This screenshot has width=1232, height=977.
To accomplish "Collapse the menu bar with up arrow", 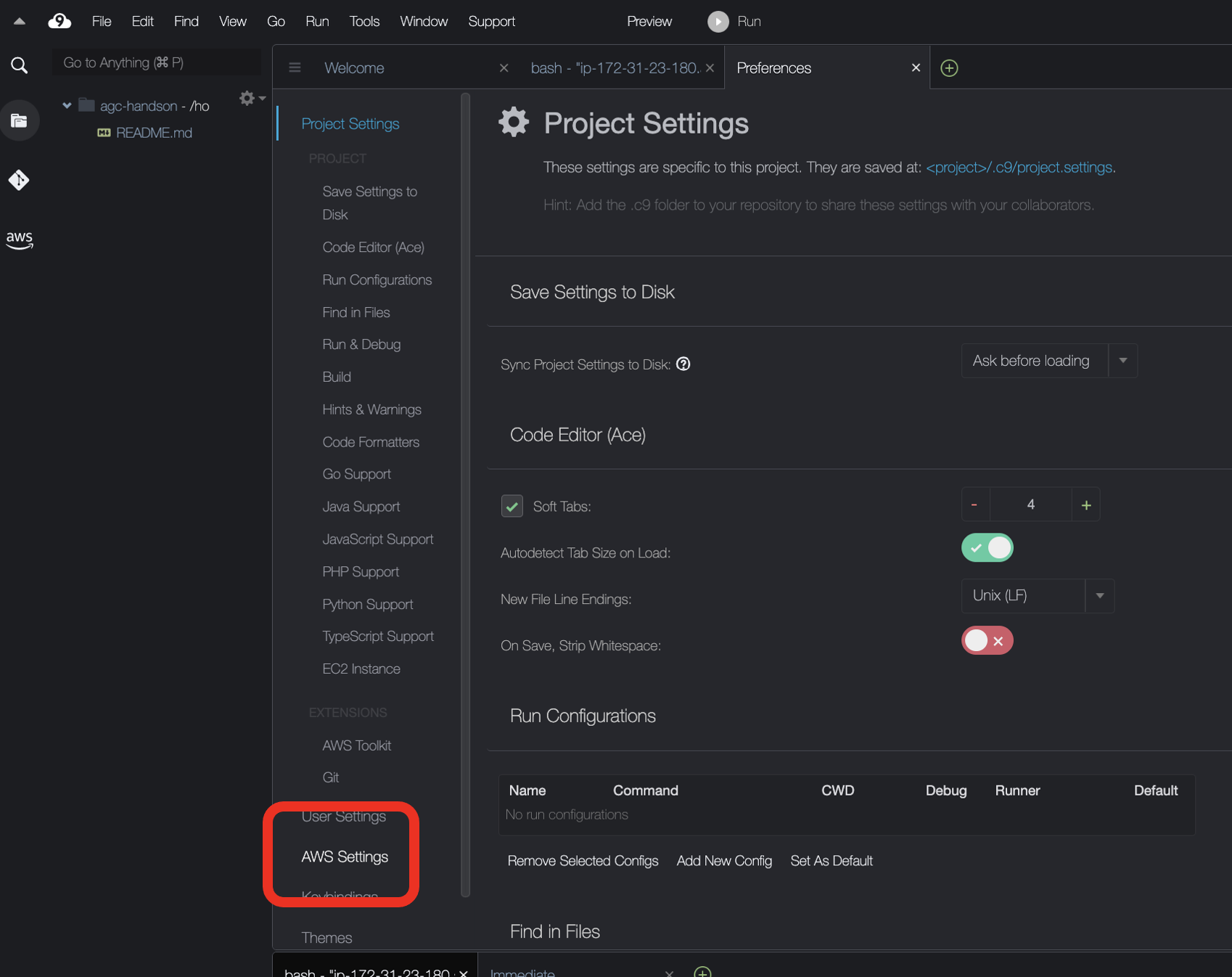I will coord(20,22).
